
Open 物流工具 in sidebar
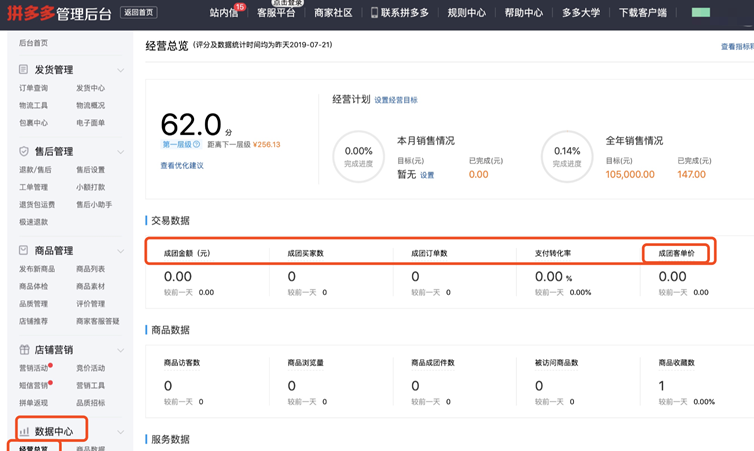click(x=33, y=105)
